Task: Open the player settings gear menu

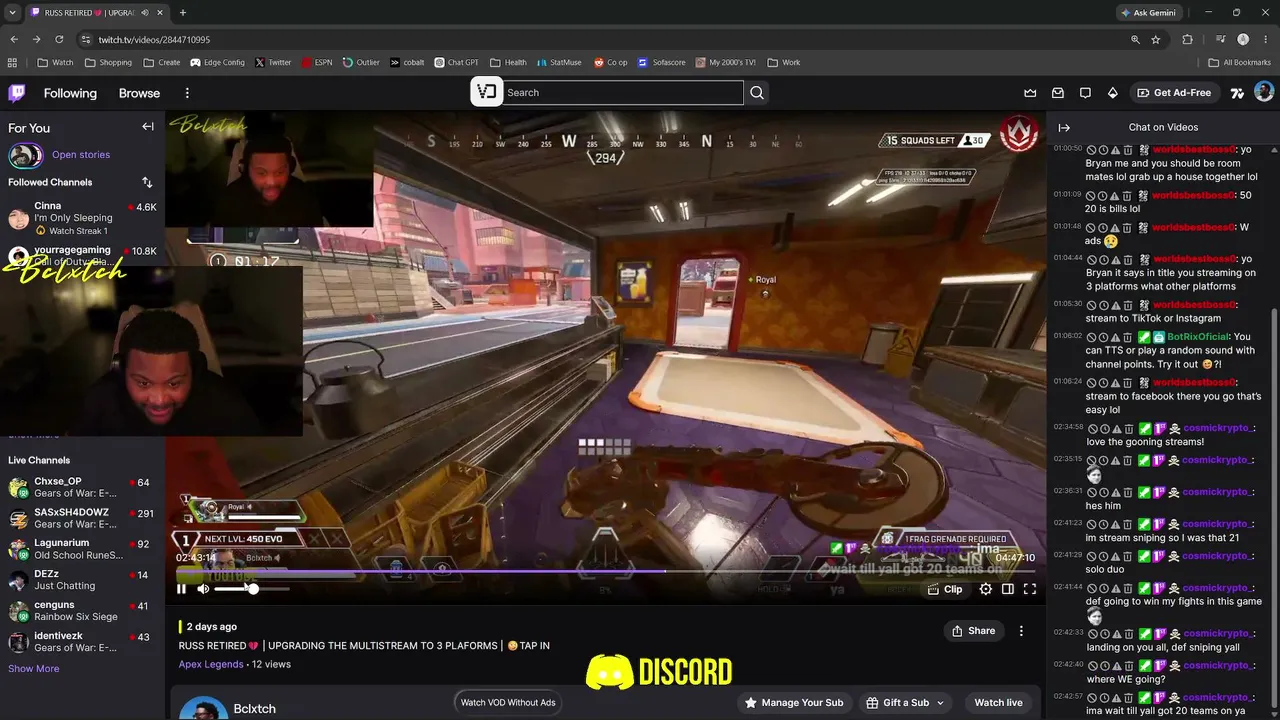Action: [x=986, y=589]
